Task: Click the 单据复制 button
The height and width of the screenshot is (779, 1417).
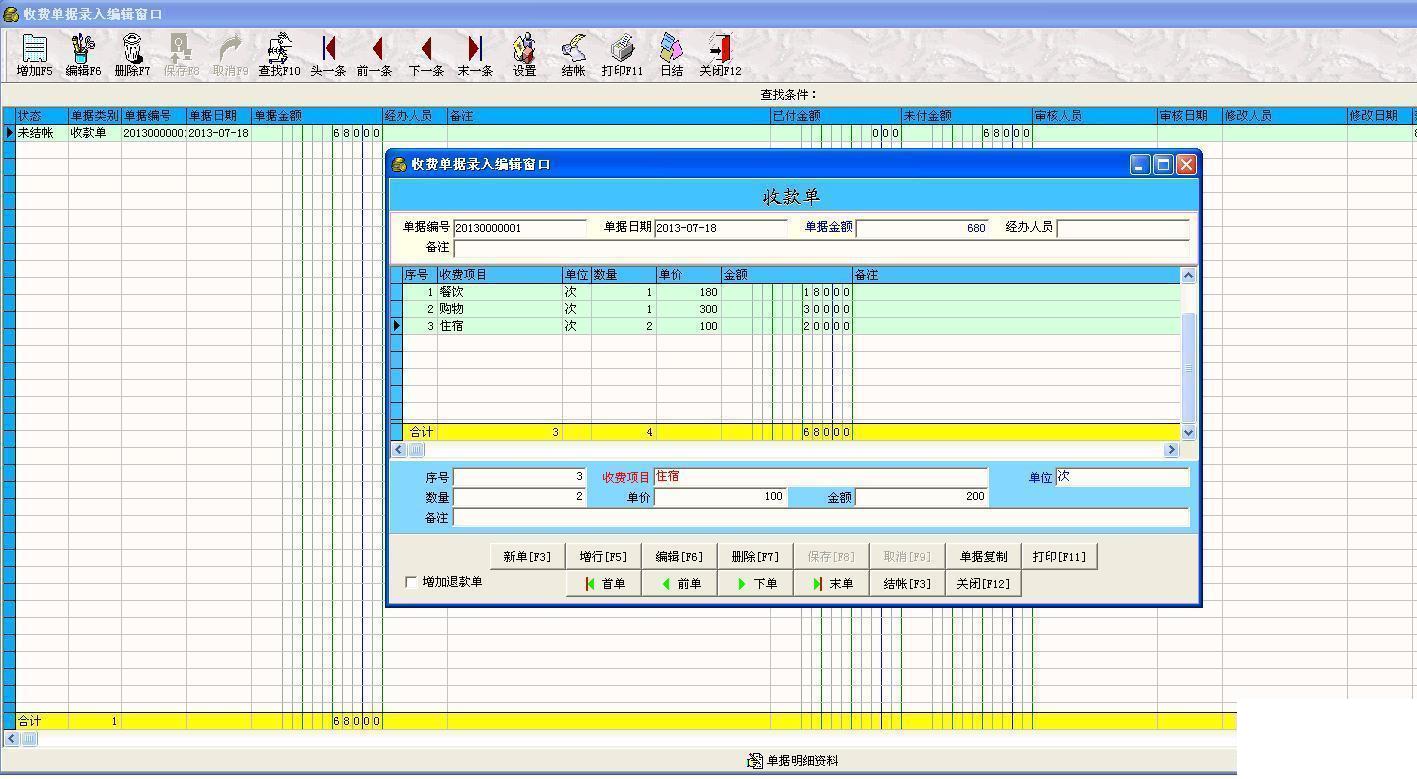Action: pos(983,557)
